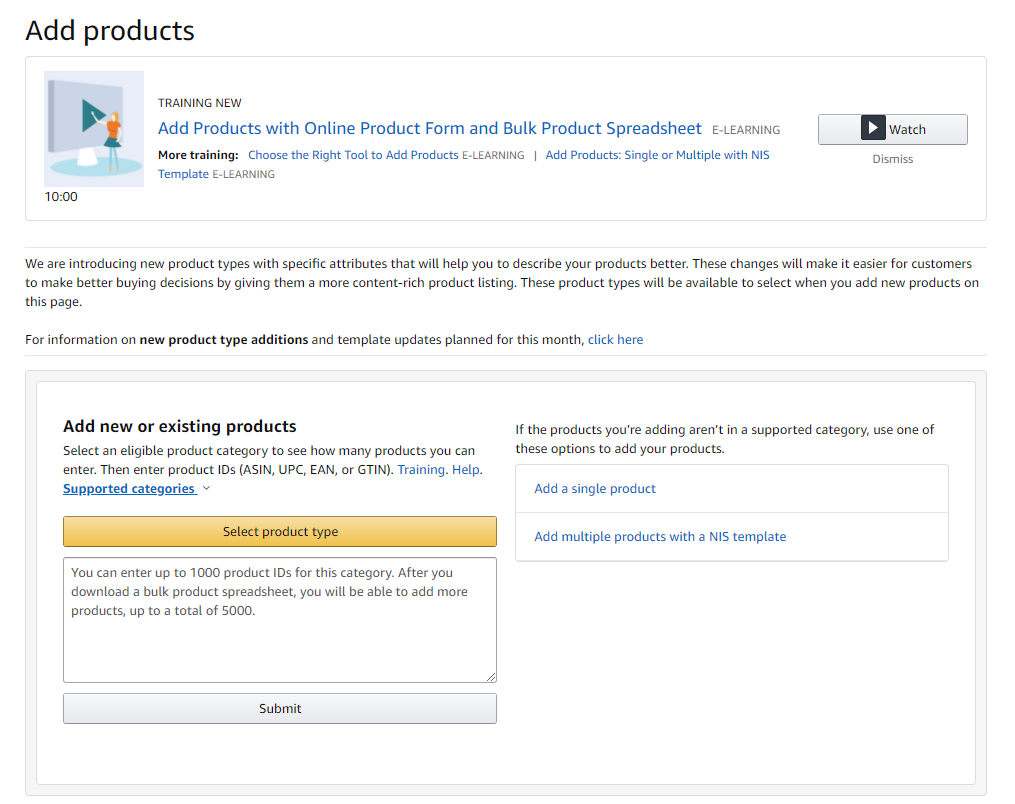Click the chevron next to Supported categories
Image resolution: width=1015 pixels, height=804 pixels.
click(x=206, y=488)
